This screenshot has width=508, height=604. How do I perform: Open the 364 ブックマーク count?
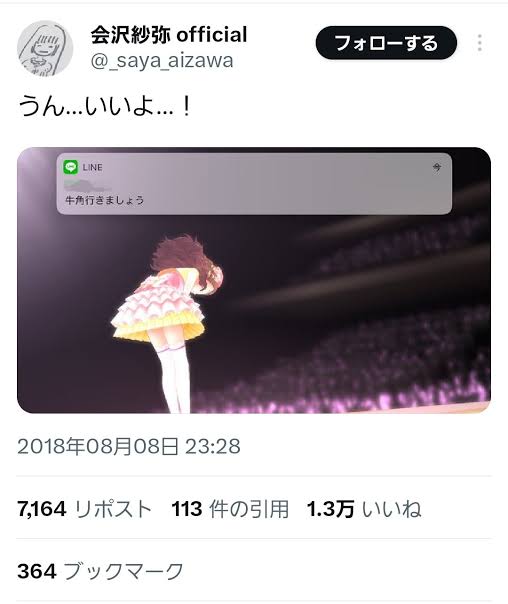pyautogui.click(x=100, y=571)
